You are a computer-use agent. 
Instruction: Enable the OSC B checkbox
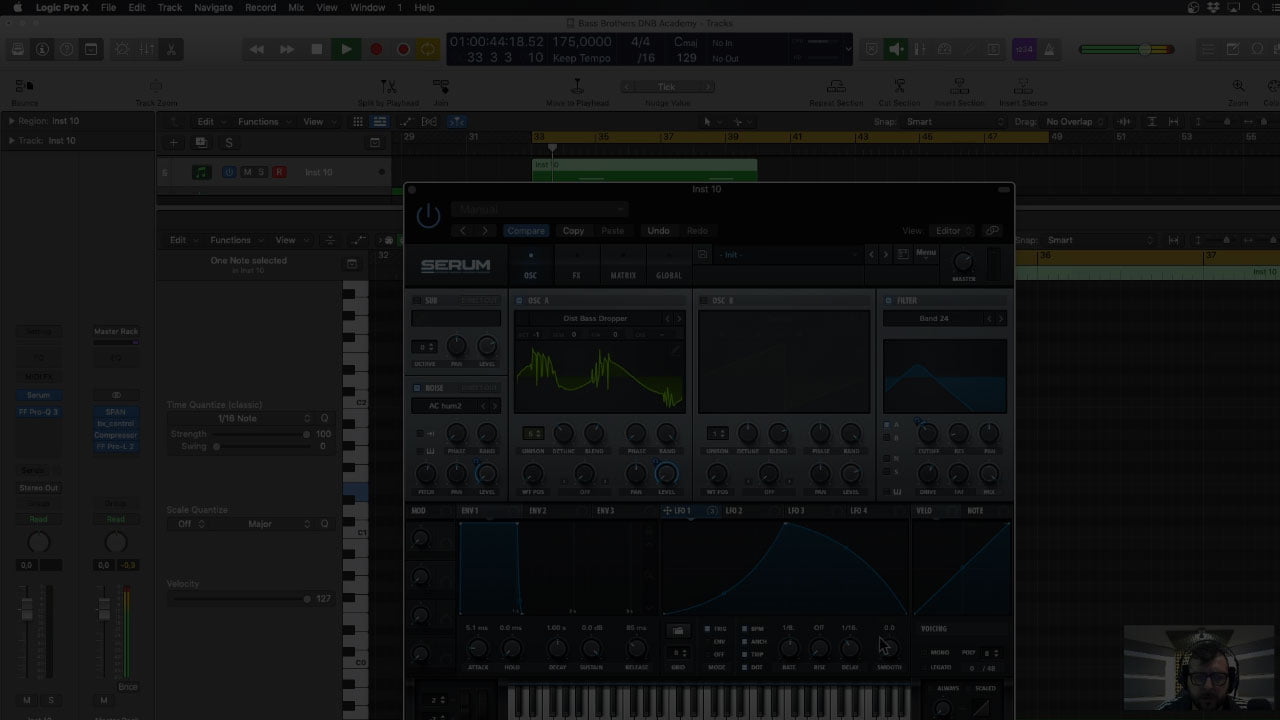point(703,300)
